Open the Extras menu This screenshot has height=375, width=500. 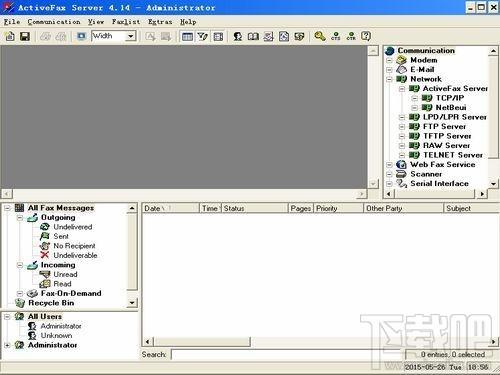(160, 22)
